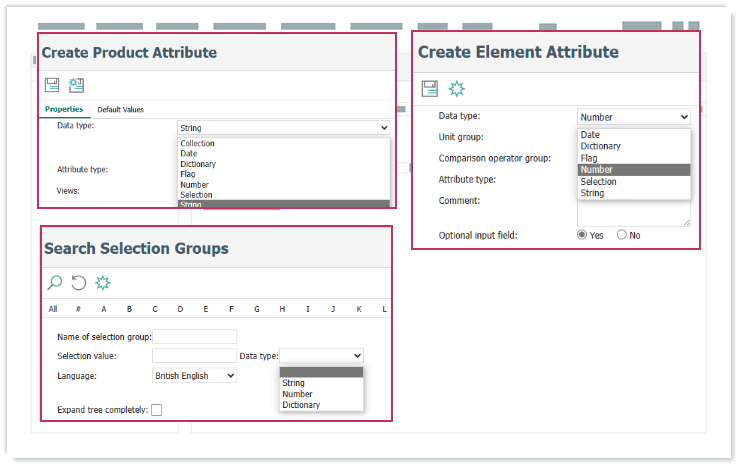The image size is (741, 468).
Task: Select Yes for Optional input field
Action: pyautogui.click(x=583, y=235)
